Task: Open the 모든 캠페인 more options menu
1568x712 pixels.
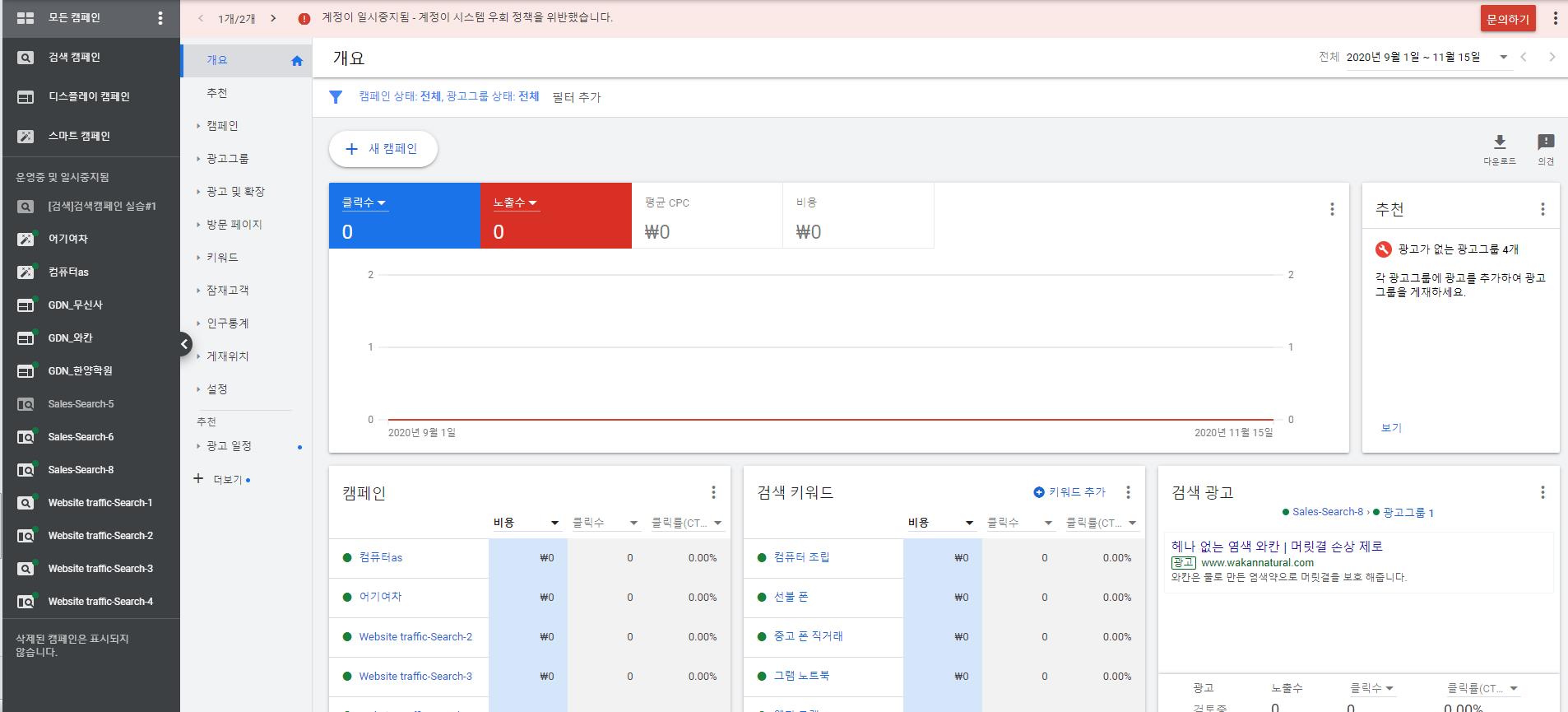Action: coord(160,18)
